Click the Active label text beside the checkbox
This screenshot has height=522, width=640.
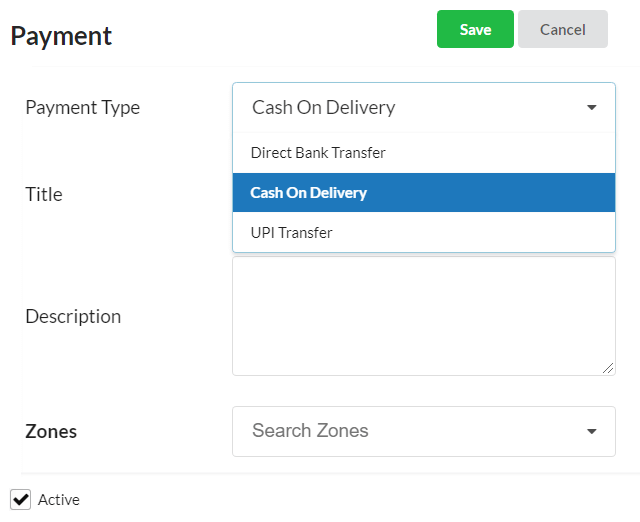[59, 500]
